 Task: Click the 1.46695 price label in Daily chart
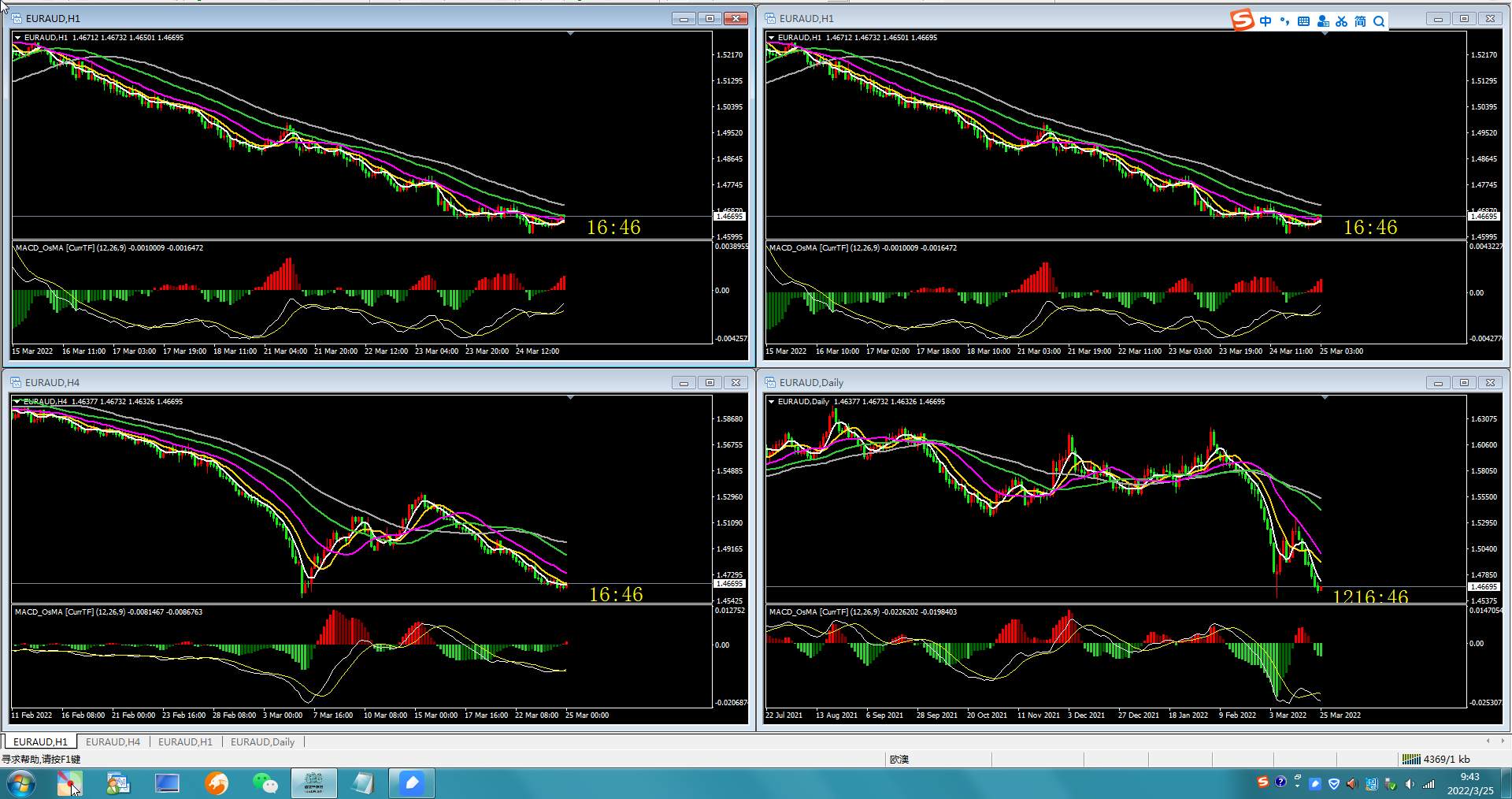pos(1484,587)
